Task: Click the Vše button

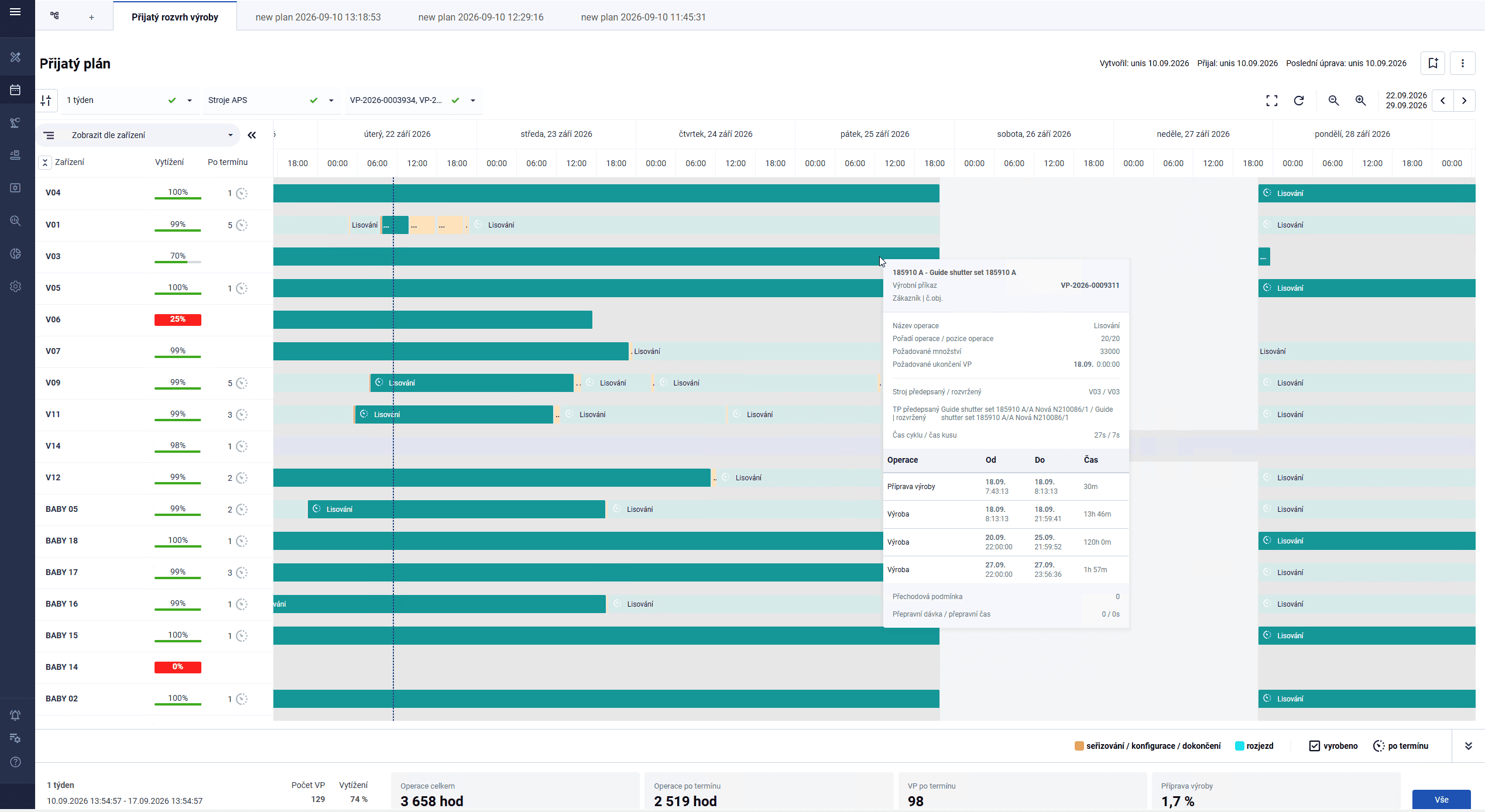Action: click(1441, 799)
